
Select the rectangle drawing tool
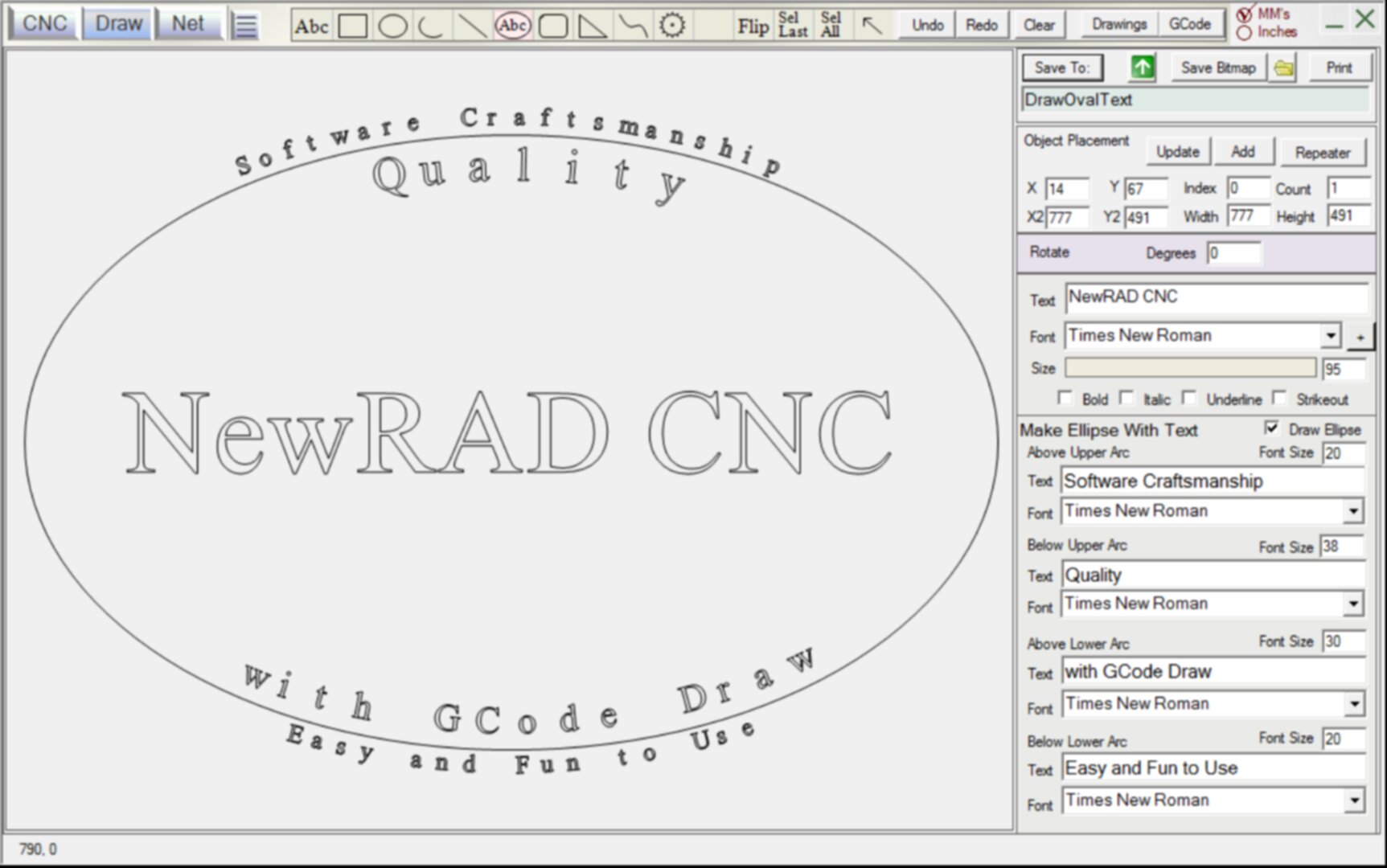pyautogui.click(x=352, y=27)
